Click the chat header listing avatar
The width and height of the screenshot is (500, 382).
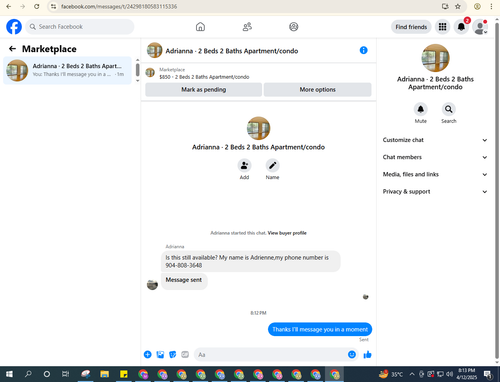154,50
